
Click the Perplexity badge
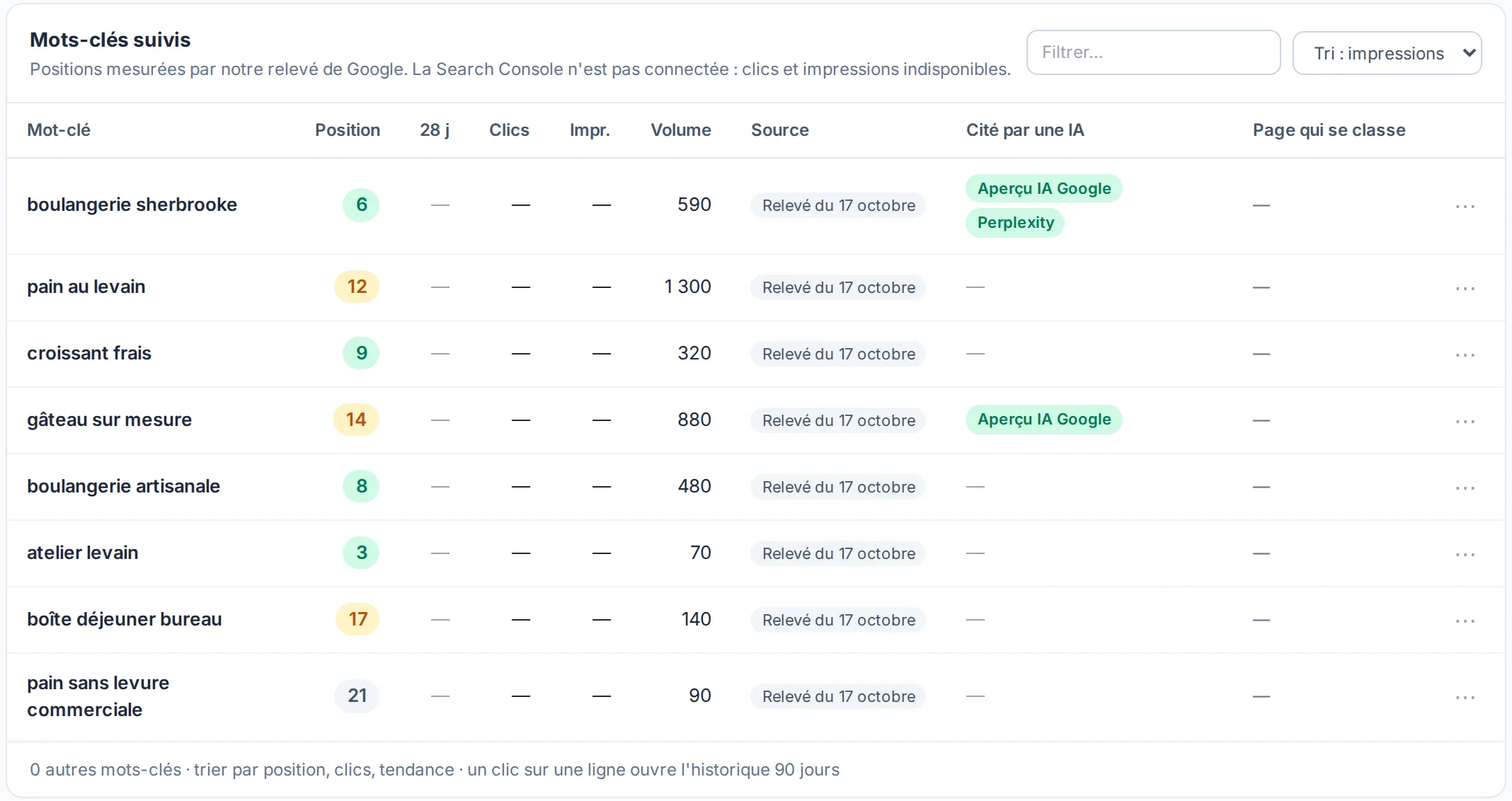tap(1015, 223)
